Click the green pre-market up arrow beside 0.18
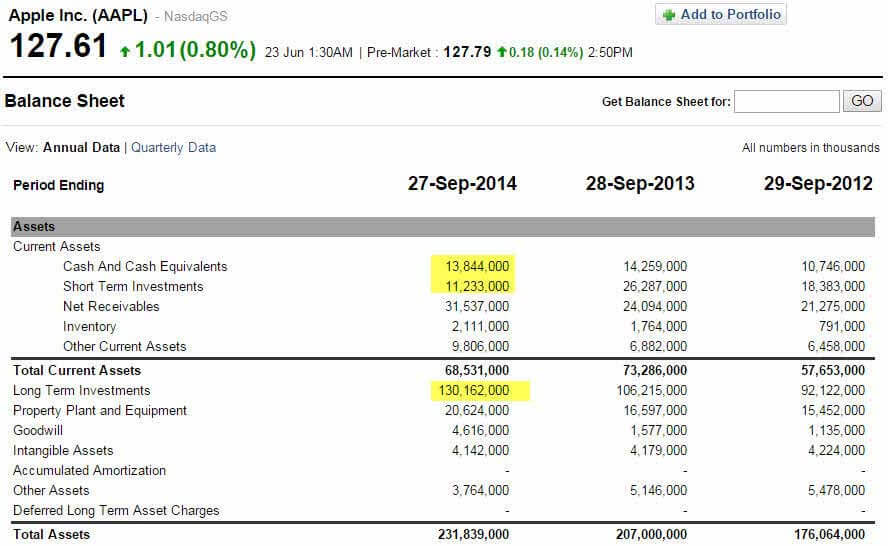The width and height of the screenshot is (888, 546). tap(502, 52)
